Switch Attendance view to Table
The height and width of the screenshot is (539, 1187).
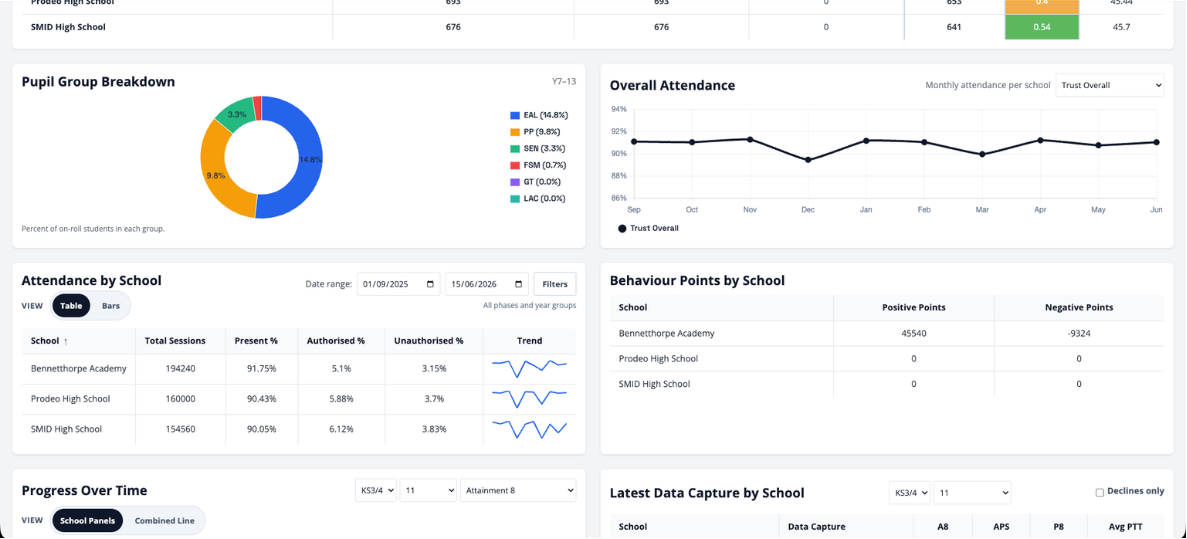pos(71,306)
